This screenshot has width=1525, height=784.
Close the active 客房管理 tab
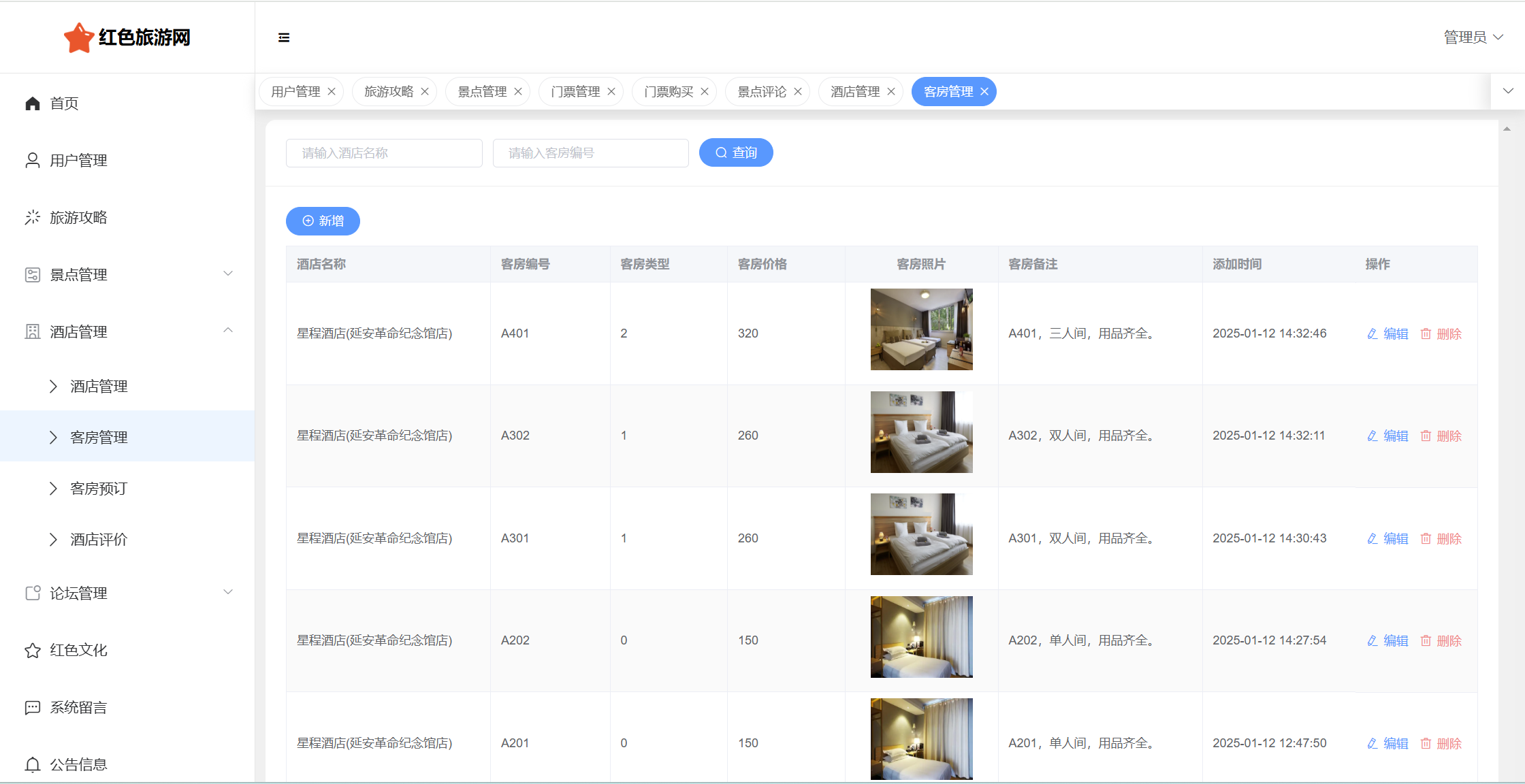[x=984, y=92]
